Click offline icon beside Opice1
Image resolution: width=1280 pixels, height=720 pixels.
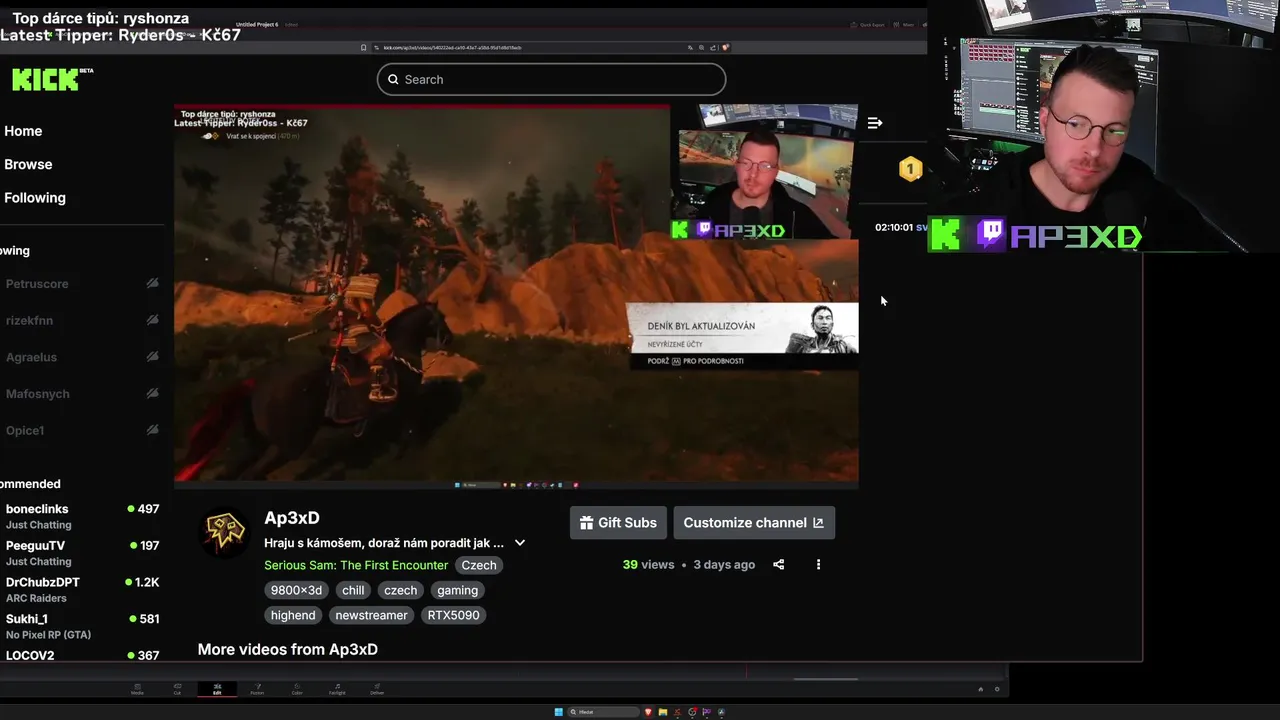(152, 430)
